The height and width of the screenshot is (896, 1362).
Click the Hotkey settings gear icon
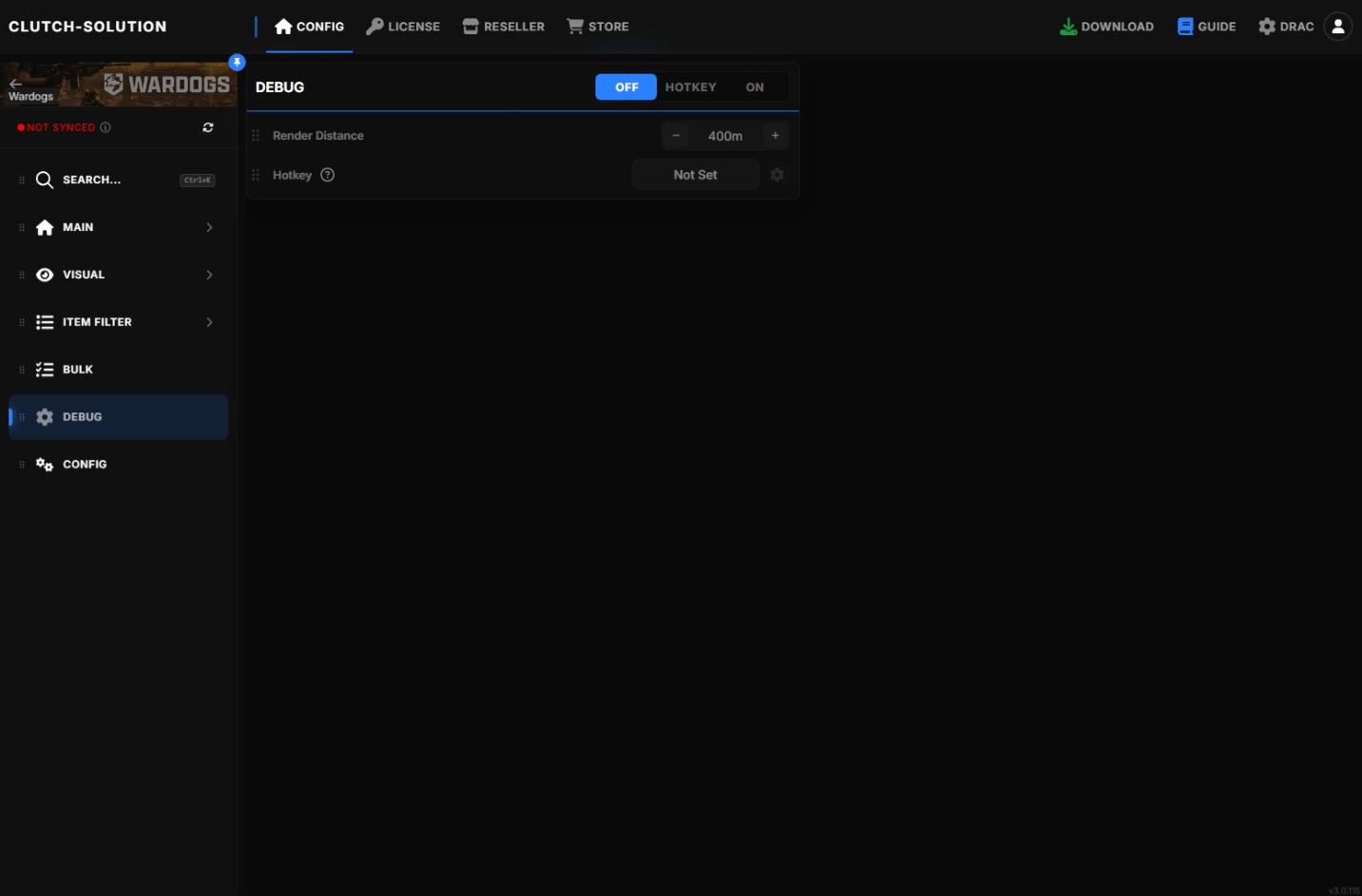(x=777, y=175)
